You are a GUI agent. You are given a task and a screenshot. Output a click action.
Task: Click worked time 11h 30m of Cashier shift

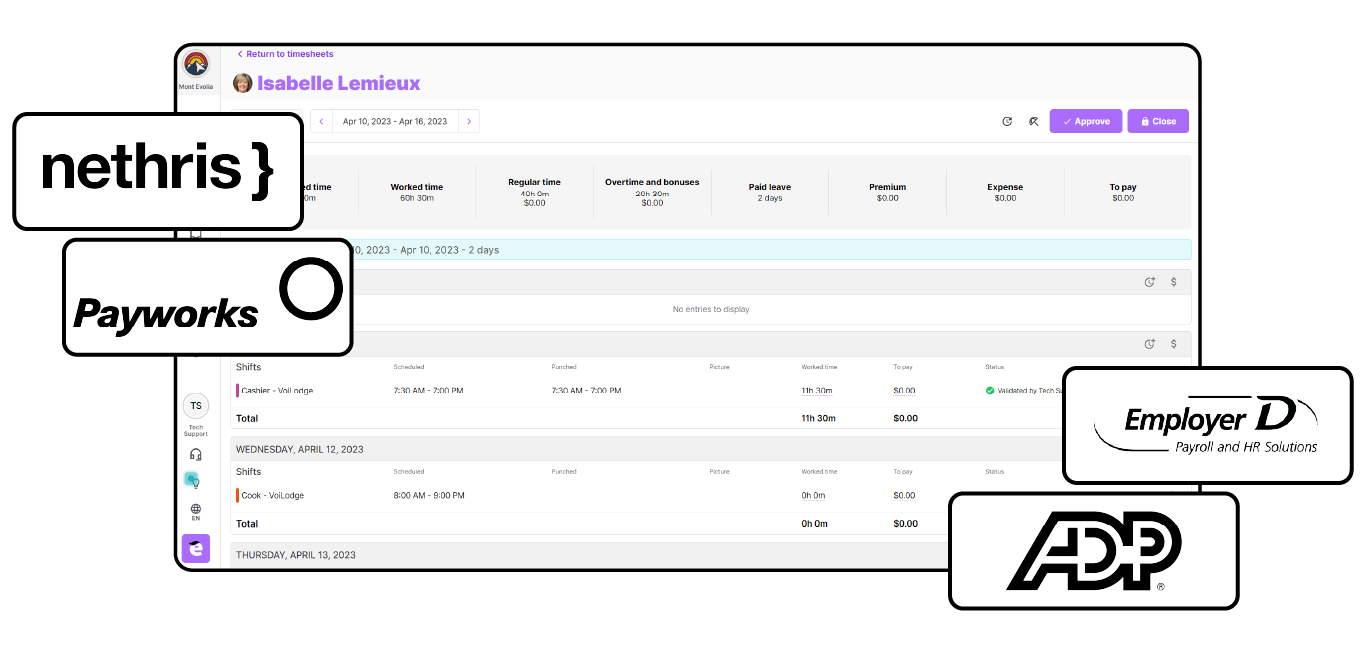pyautogui.click(x=817, y=391)
